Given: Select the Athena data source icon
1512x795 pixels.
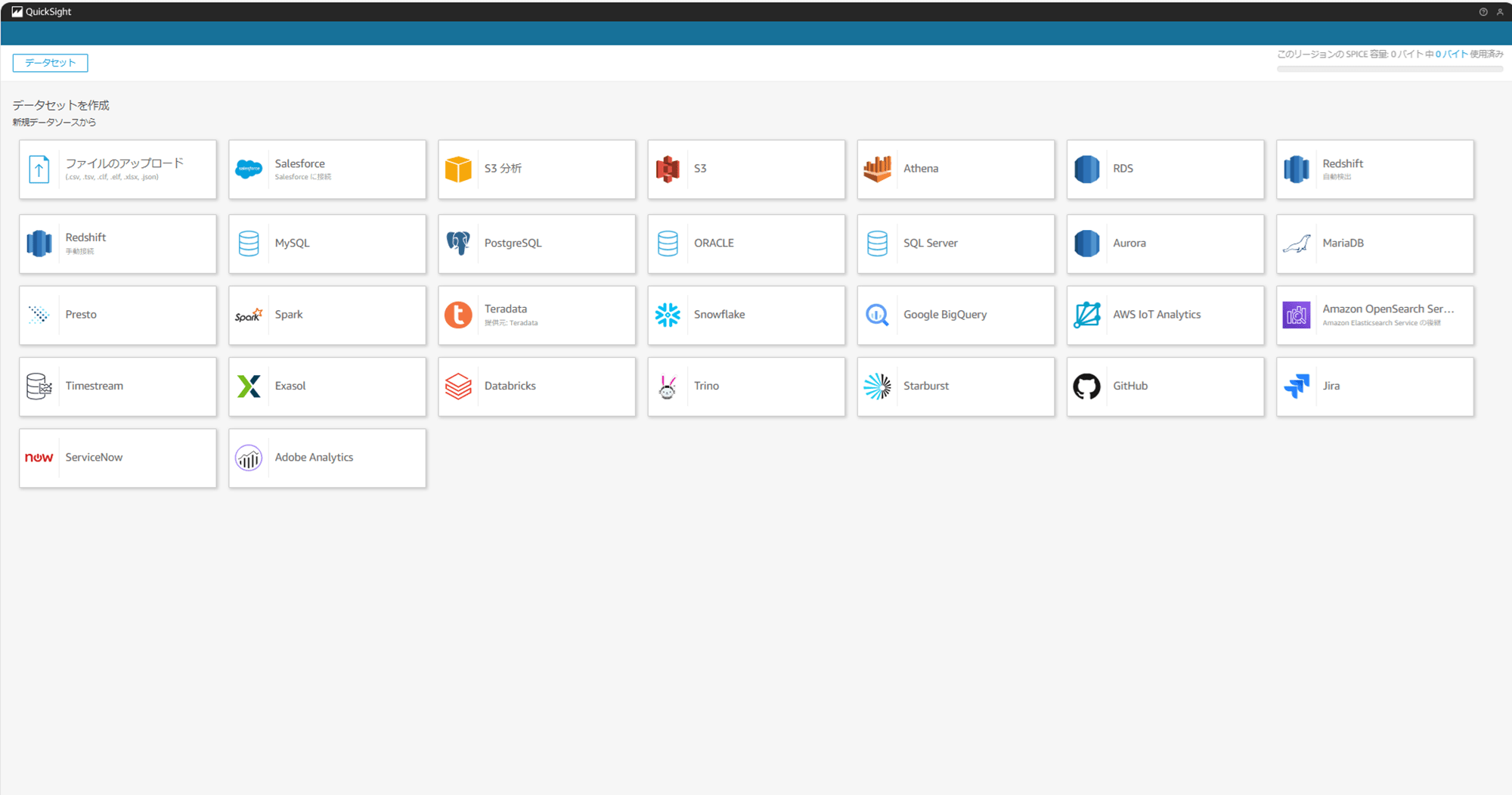Looking at the screenshot, I should (877, 169).
